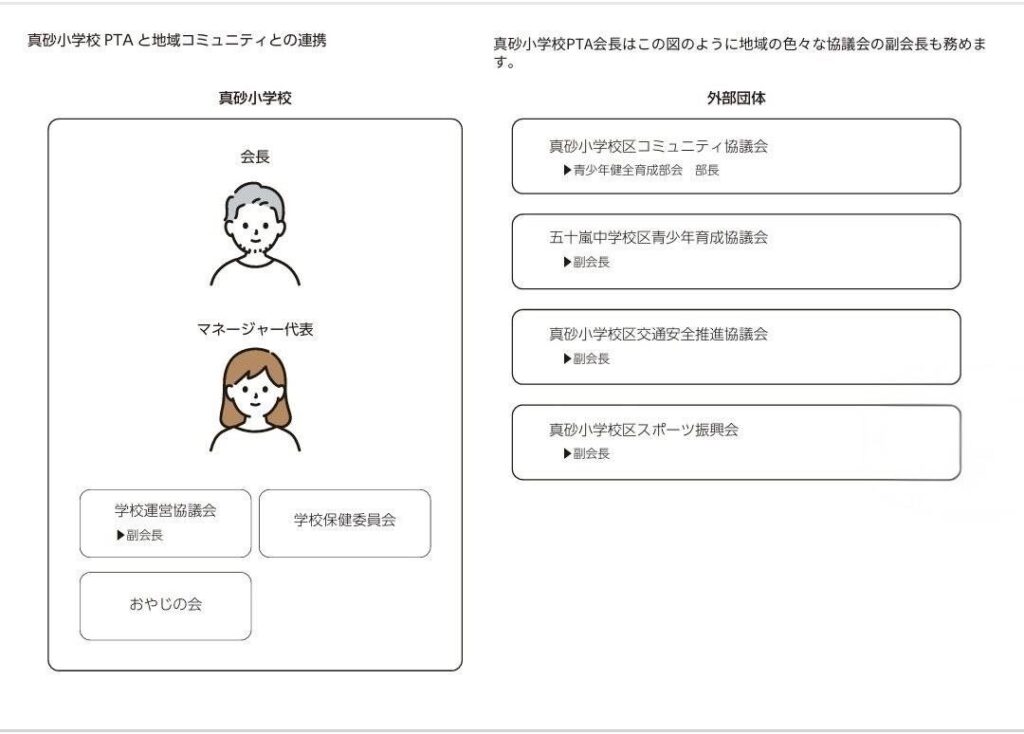Viewport: 1024px width, 734px height.
Task: Click the ▶青少年健全育成部会 部長 arrow item
Action: 641,170
